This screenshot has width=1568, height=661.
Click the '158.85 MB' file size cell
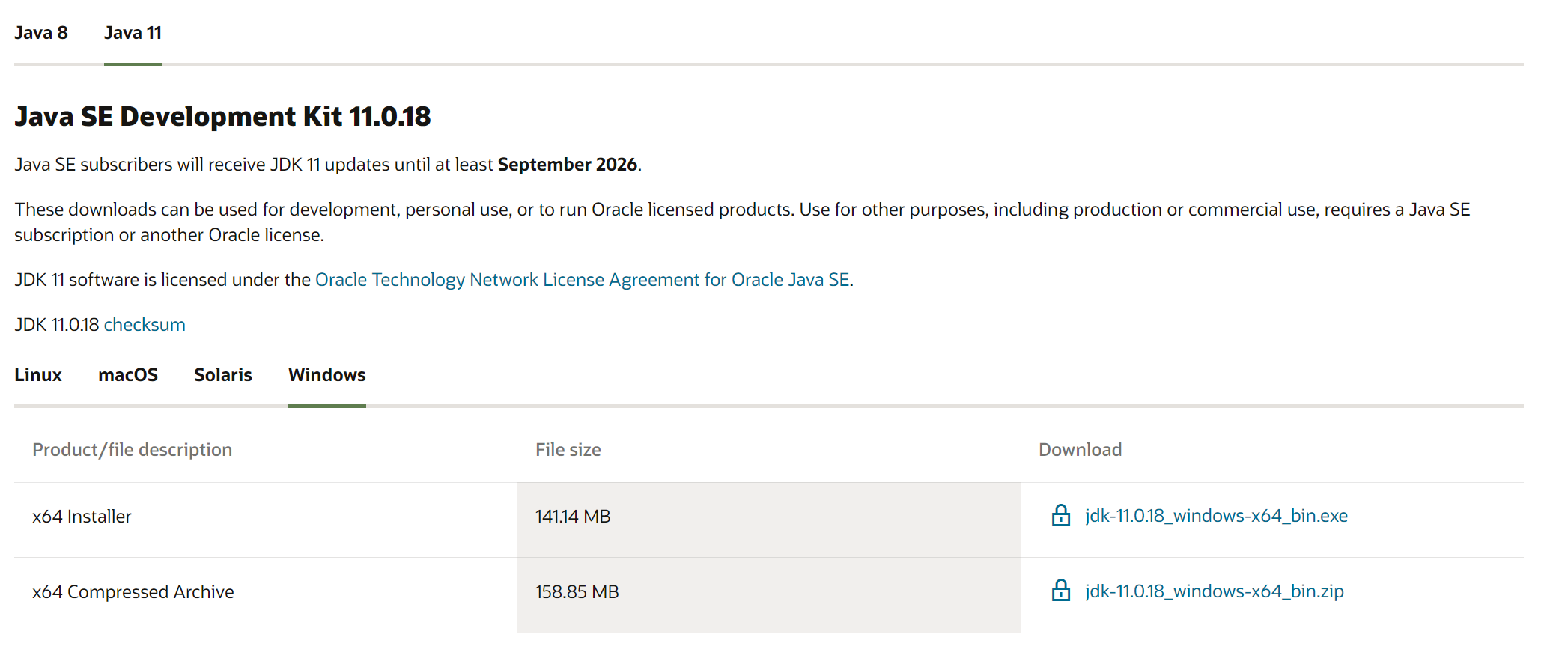coord(769,595)
